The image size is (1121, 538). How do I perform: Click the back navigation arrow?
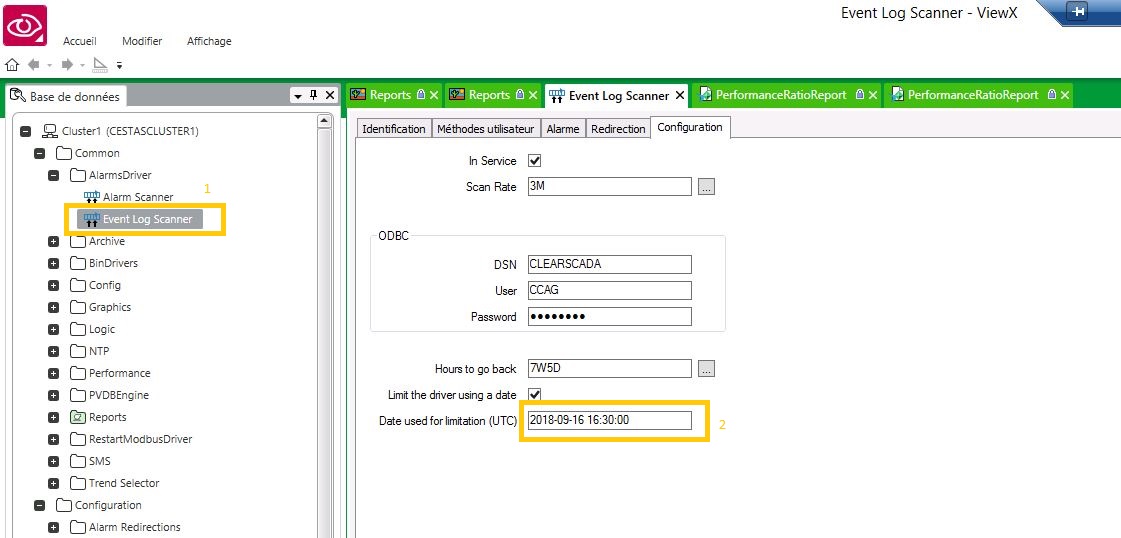(34, 65)
